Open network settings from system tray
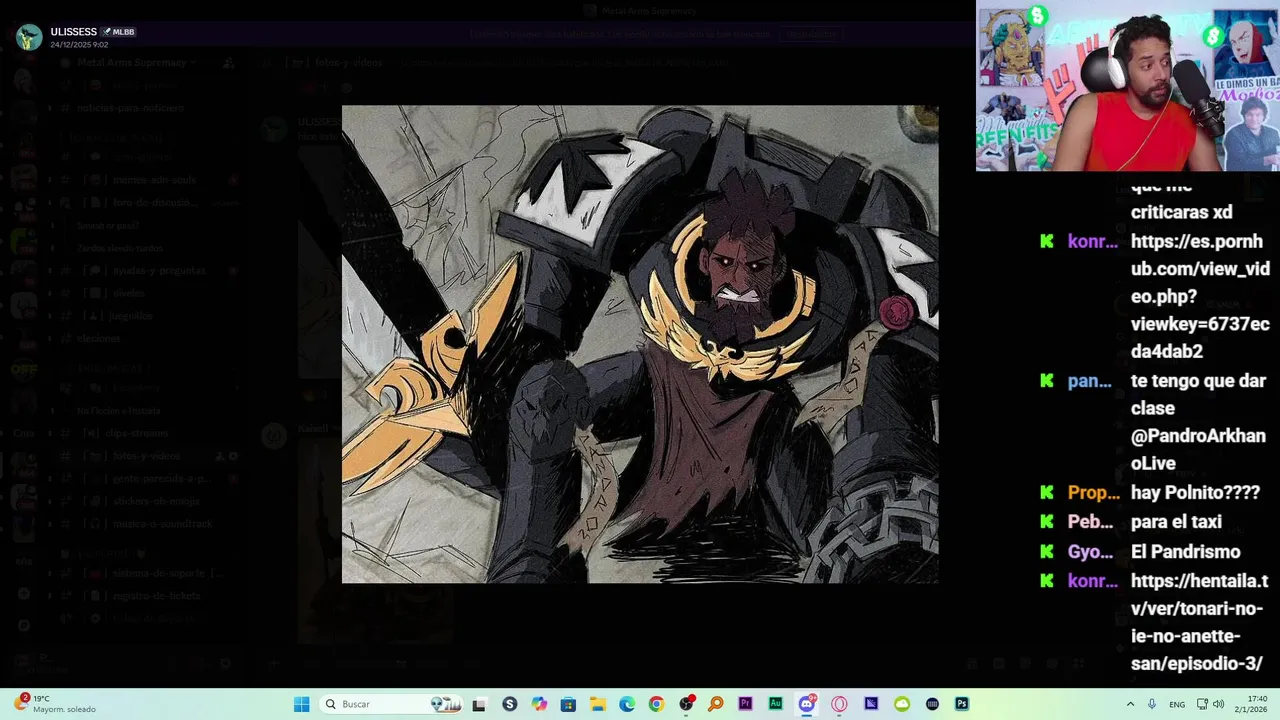Viewport: 1280px width, 720px height. point(1202,704)
